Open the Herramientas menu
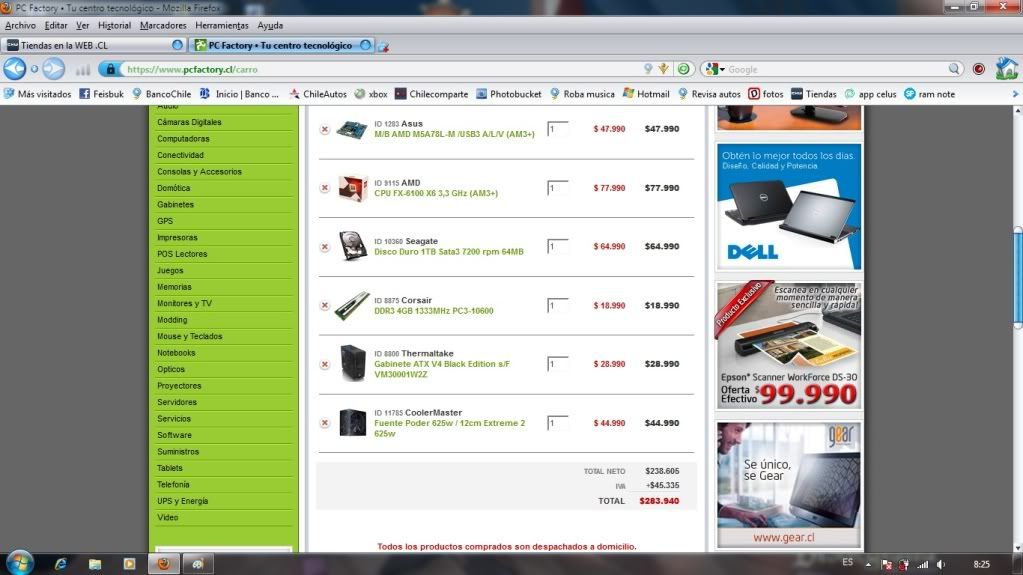The height and width of the screenshot is (575, 1023). tap(222, 25)
